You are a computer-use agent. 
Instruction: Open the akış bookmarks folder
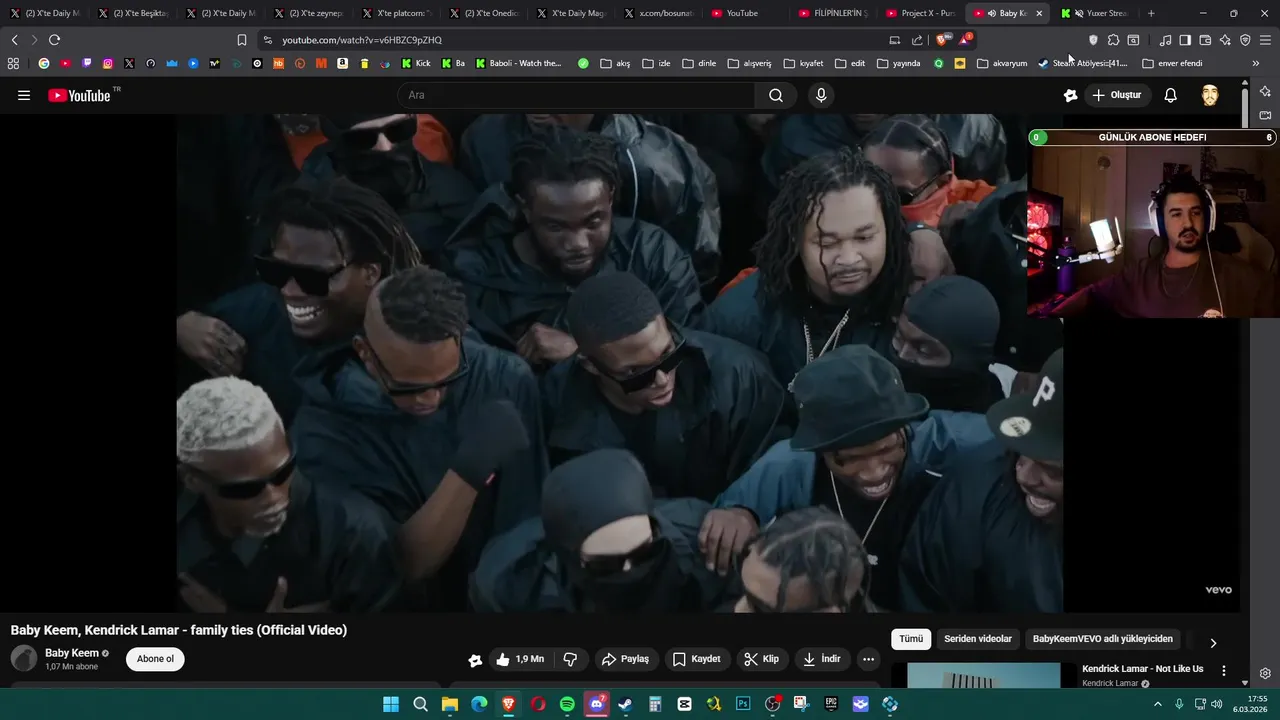click(615, 63)
